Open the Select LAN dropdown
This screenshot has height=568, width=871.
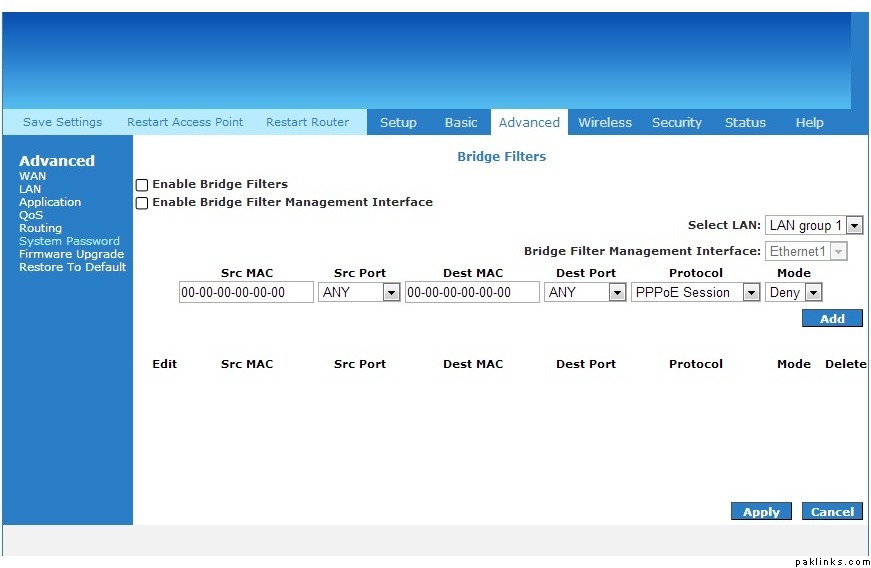click(814, 226)
